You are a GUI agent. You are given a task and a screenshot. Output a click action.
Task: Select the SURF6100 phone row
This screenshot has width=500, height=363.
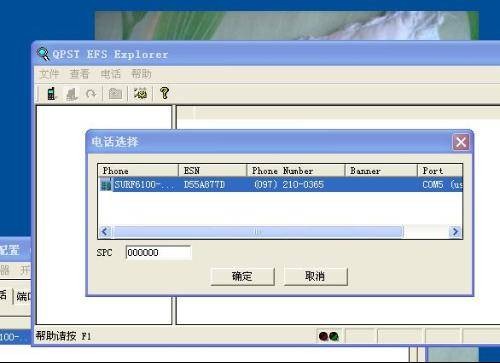tap(280, 184)
